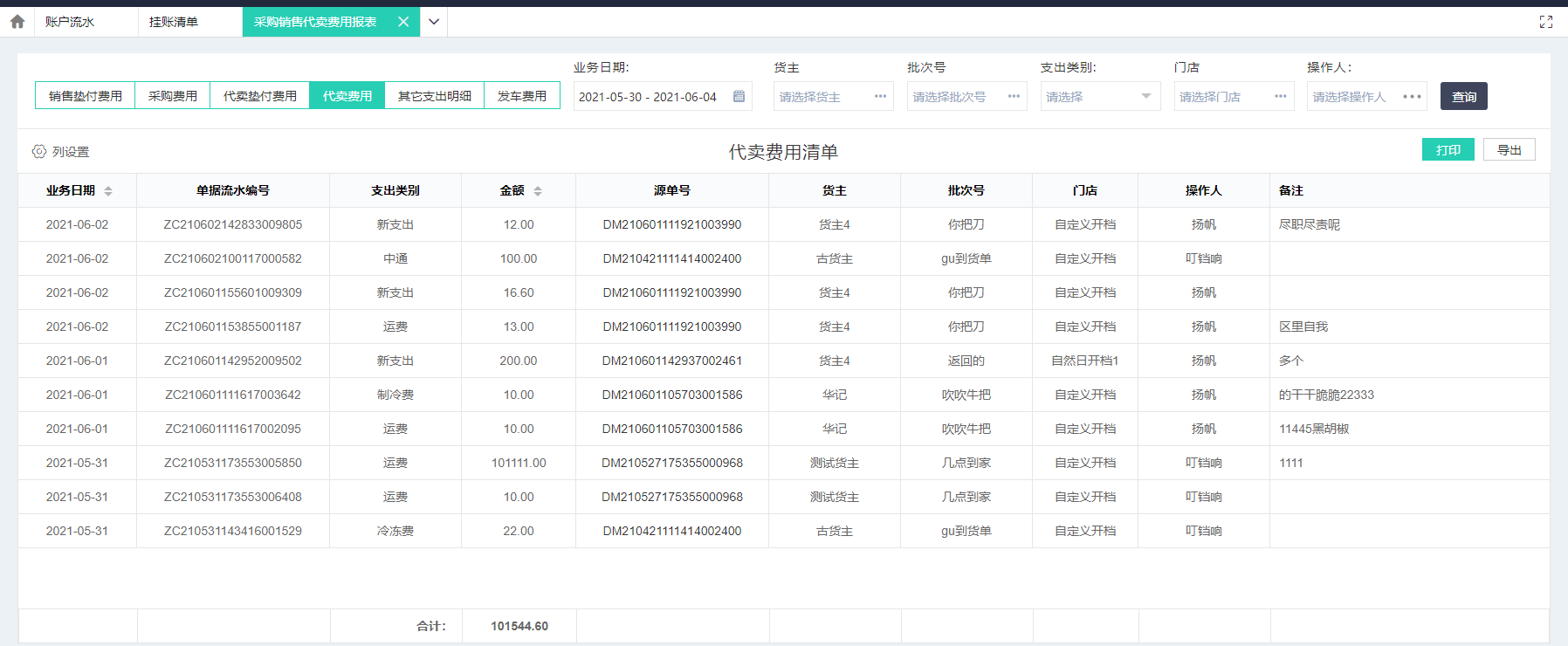Select 发车费用 report tab
The image size is (1568, 646).
[x=522, y=96]
